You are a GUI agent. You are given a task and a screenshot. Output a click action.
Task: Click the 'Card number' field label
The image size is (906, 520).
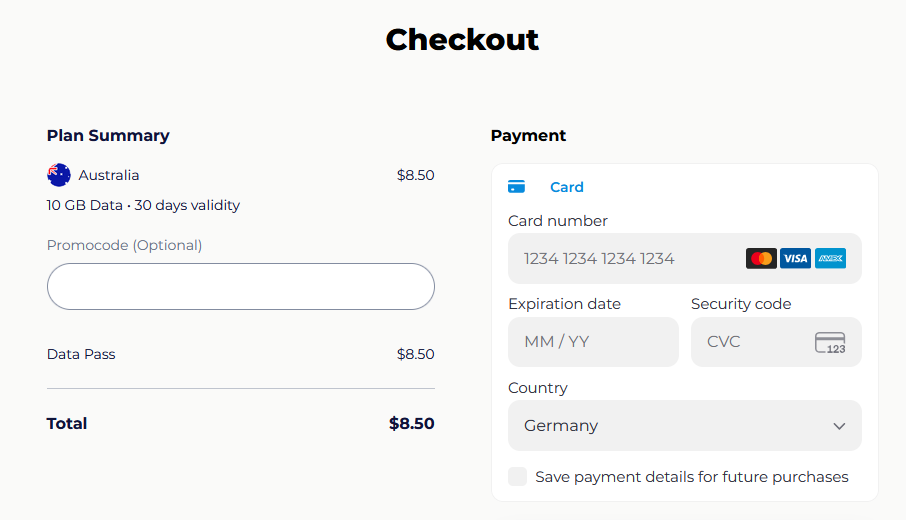point(557,221)
